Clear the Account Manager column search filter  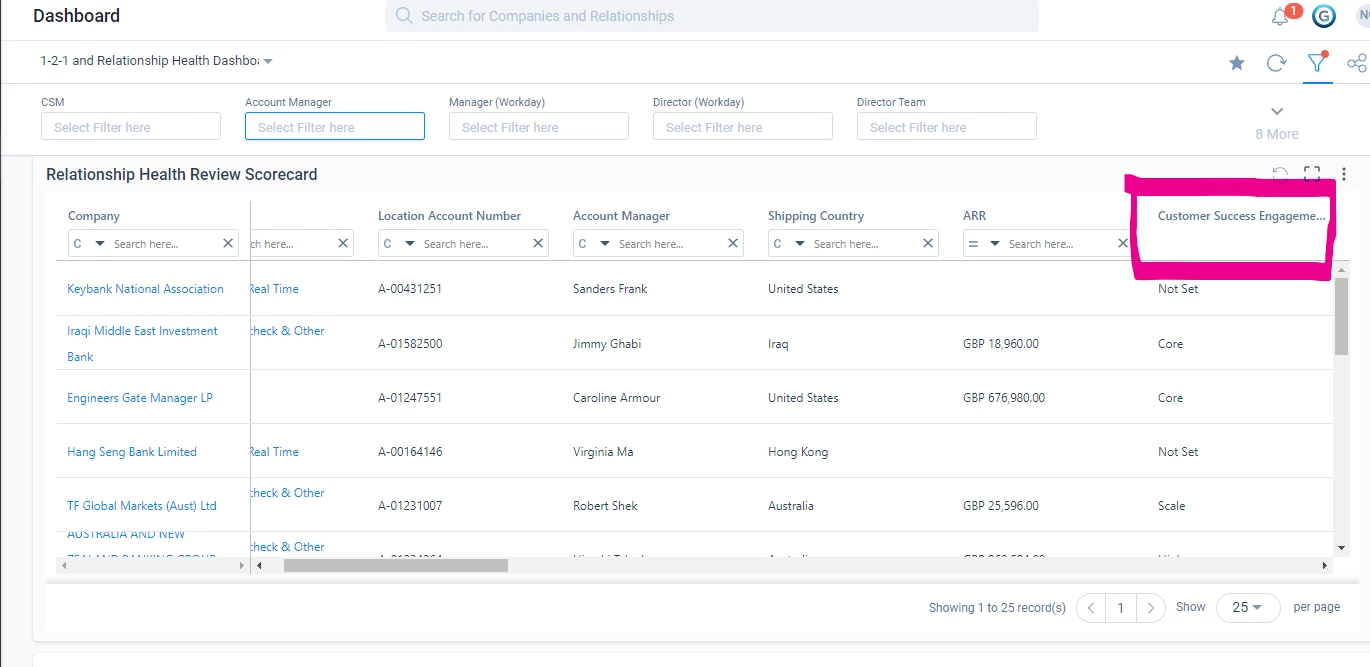pos(733,243)
